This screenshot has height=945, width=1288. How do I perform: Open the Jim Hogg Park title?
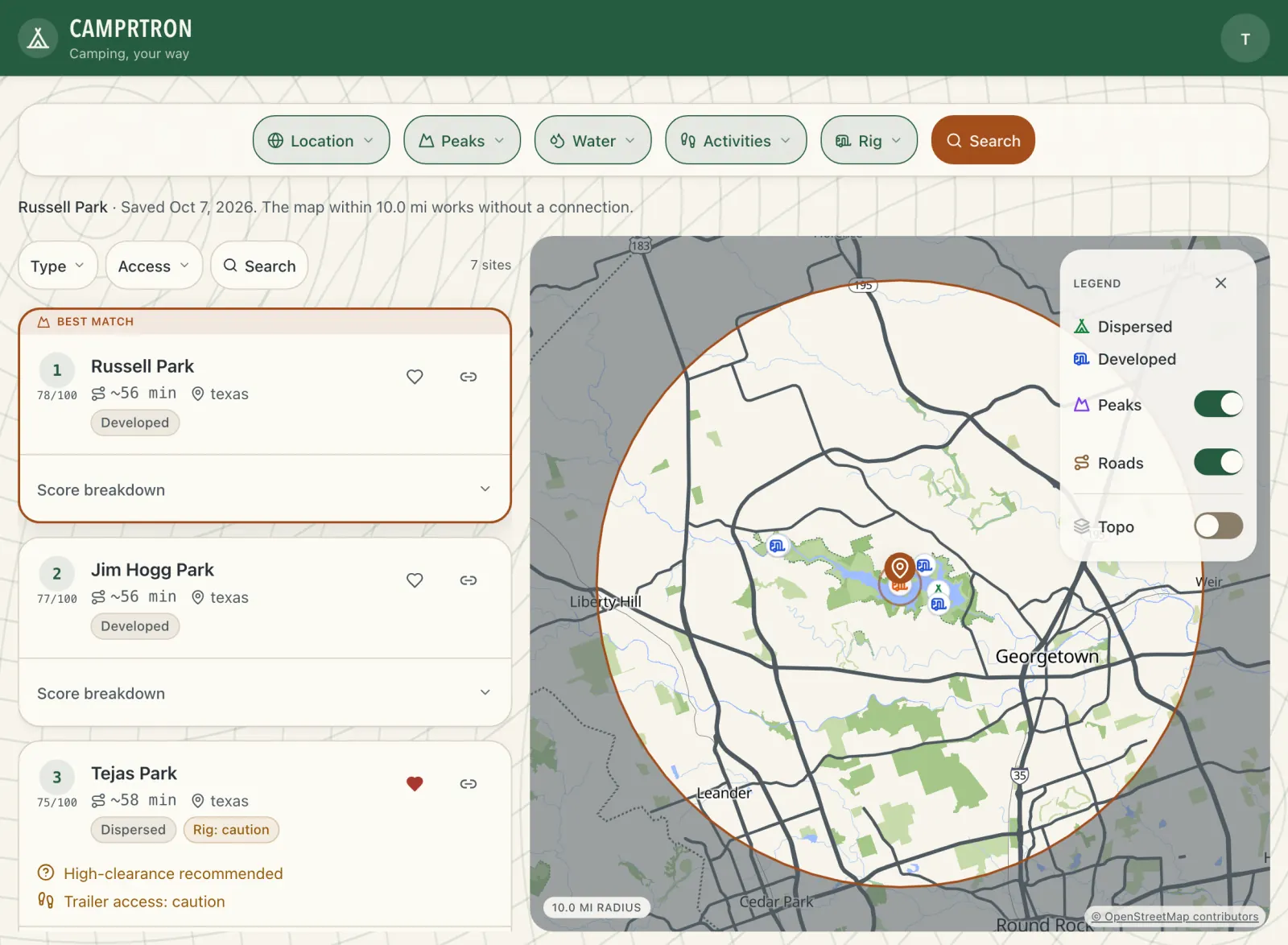[x=152, y=570]
